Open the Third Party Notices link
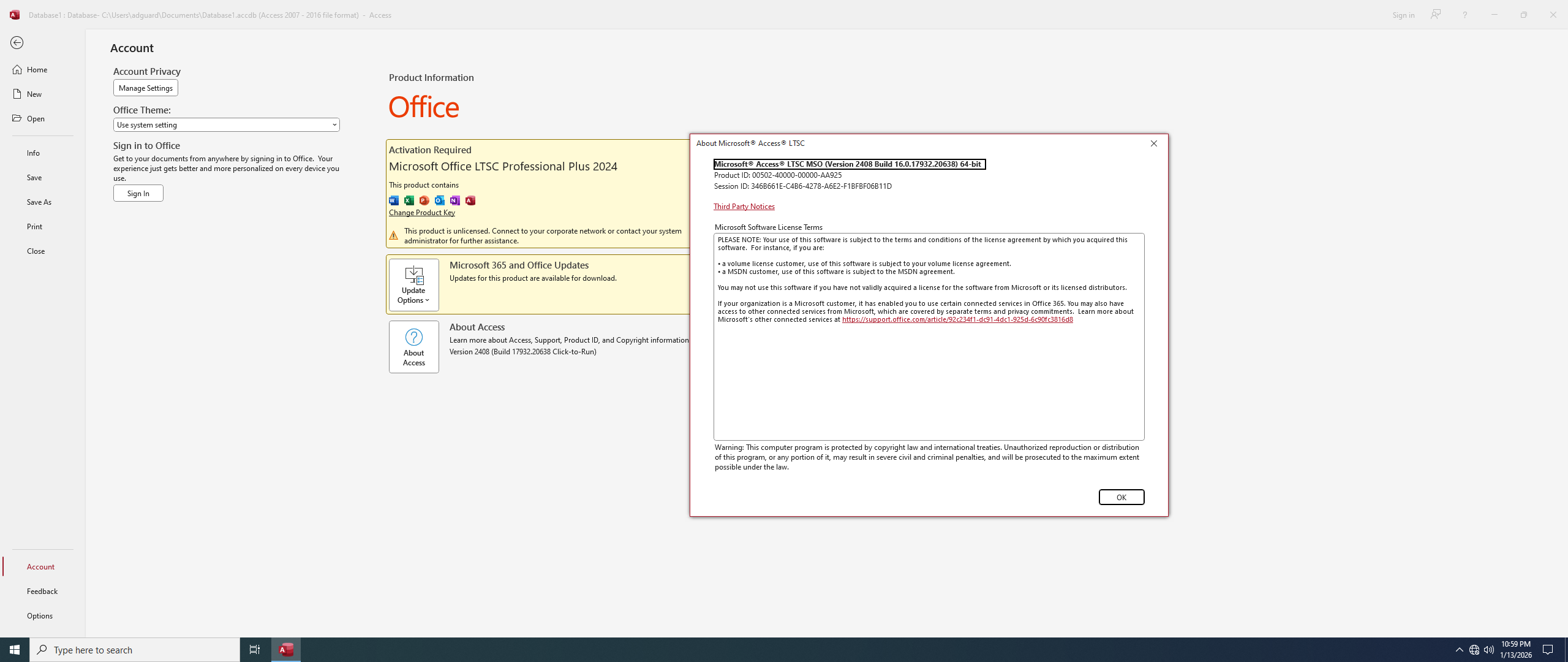 tap(744, 207)
